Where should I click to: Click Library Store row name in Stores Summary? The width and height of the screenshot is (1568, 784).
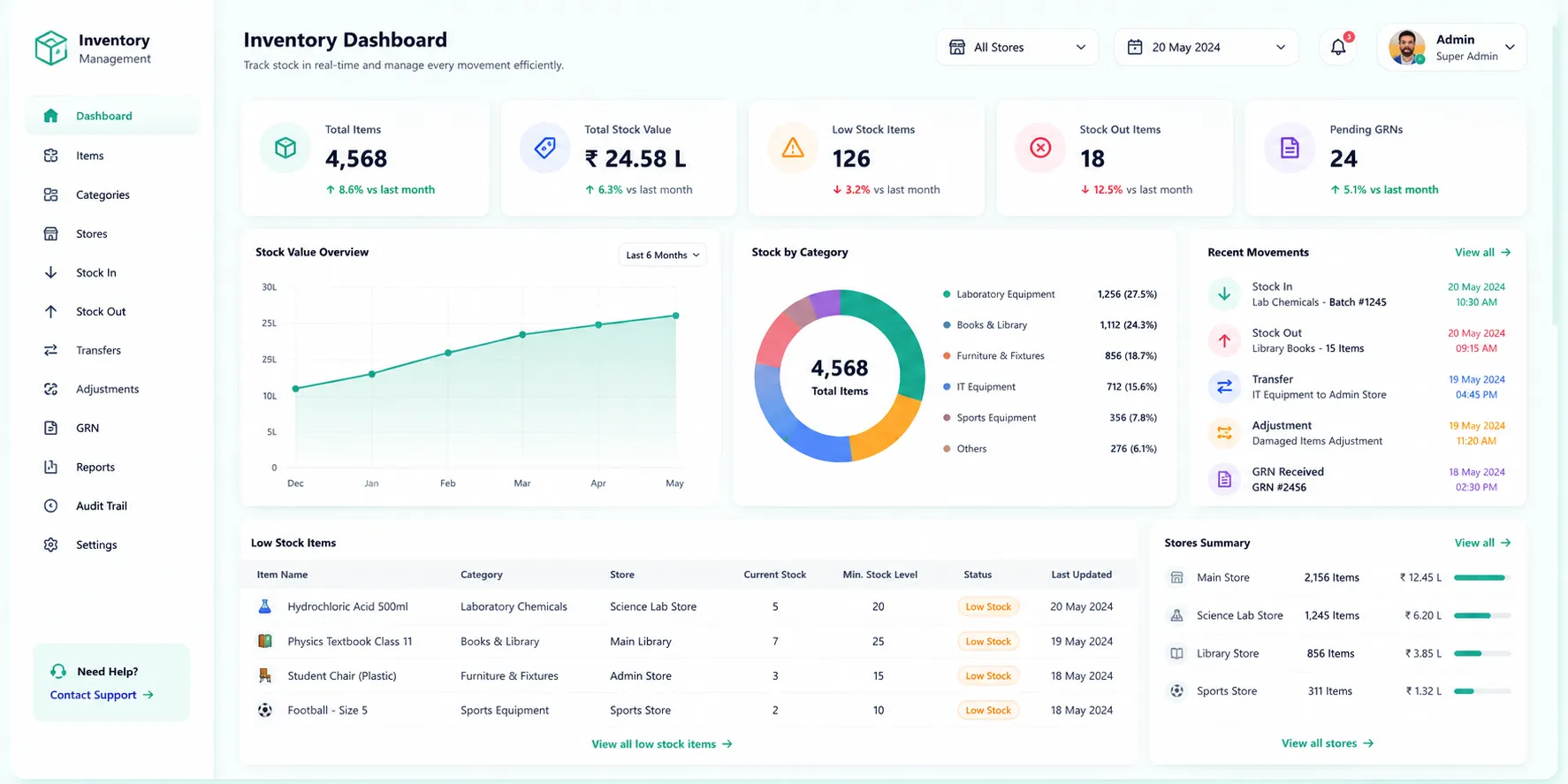point(1228,653)
